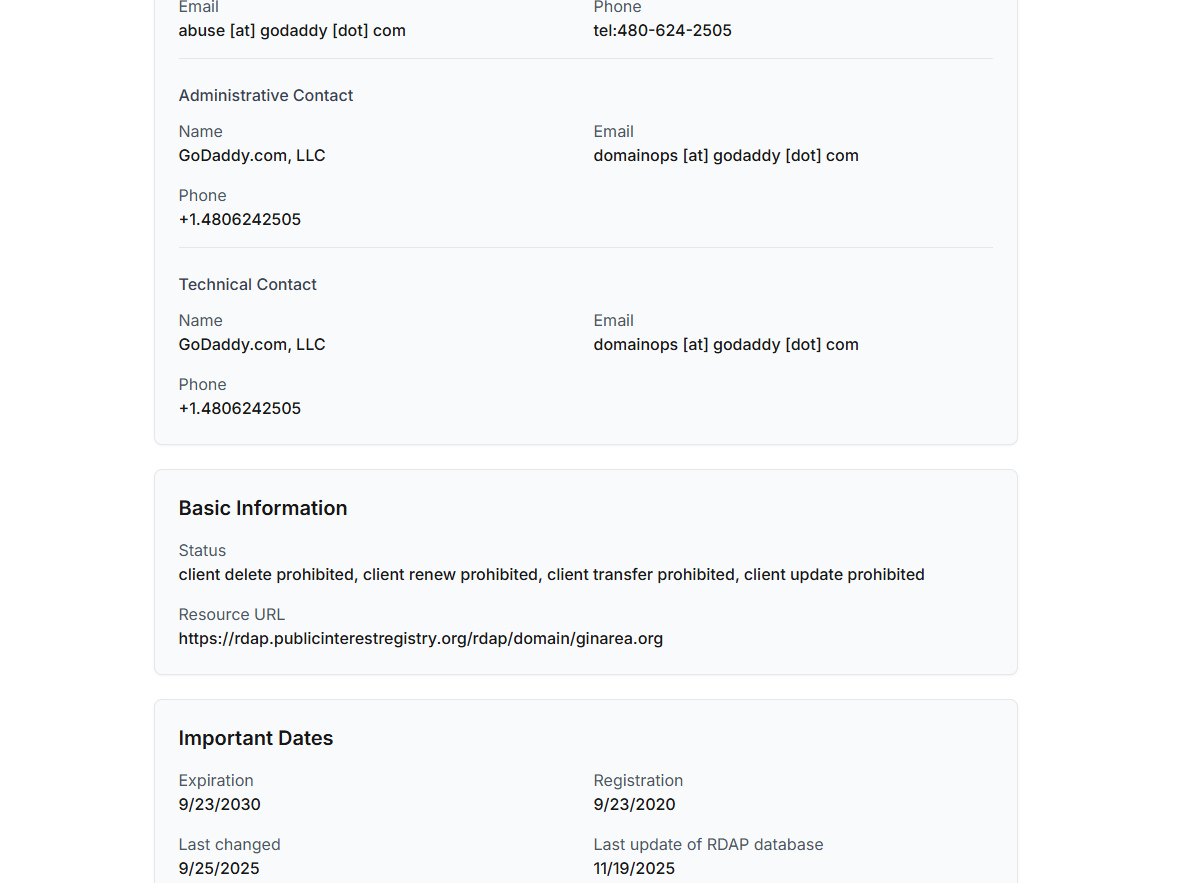The height and width of the screenshot is (883, 1184).
Task: Click the RDAP database update date 11/19/2025
Action: (634, 868)
